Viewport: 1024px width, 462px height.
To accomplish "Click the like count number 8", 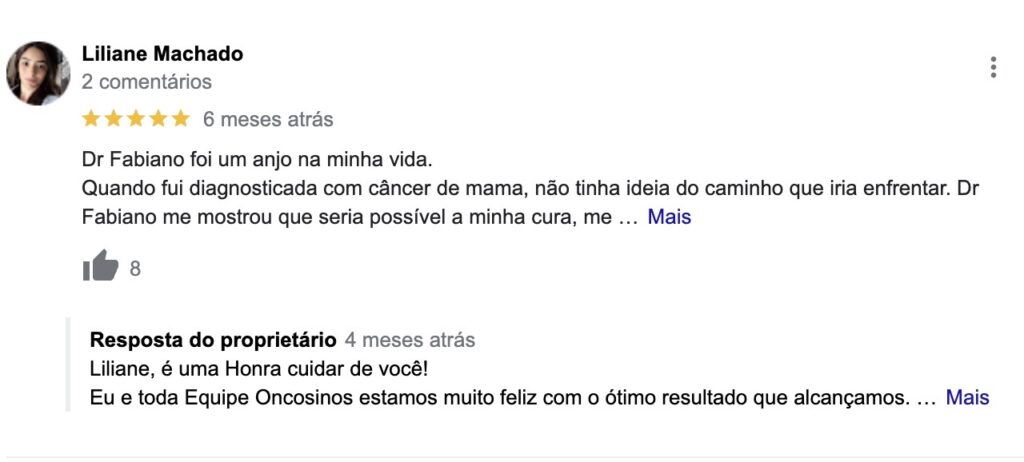I will [135, 269].
